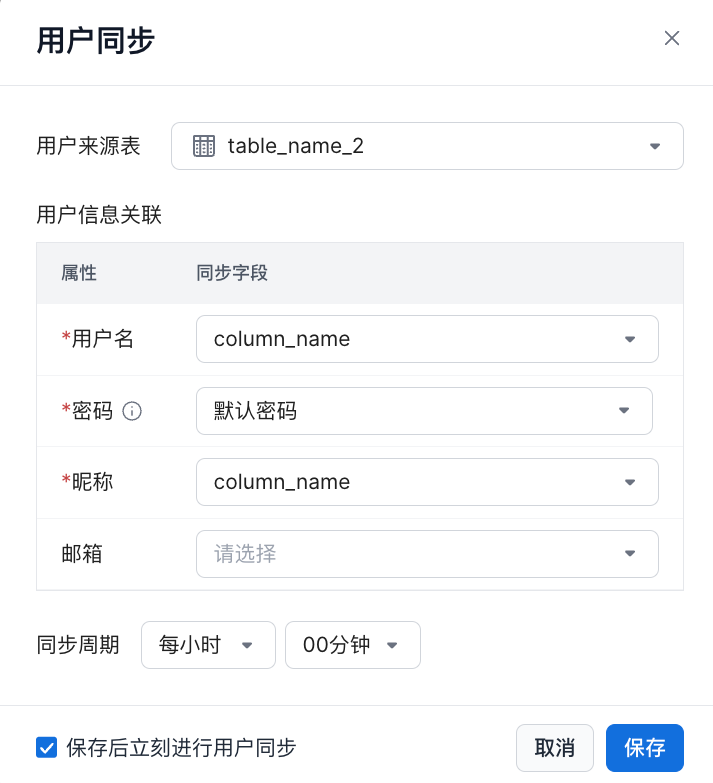Click the table icon in 用户来源表 field
The width and height of the screenshot is (713, 783).
[x=204, y=146]
